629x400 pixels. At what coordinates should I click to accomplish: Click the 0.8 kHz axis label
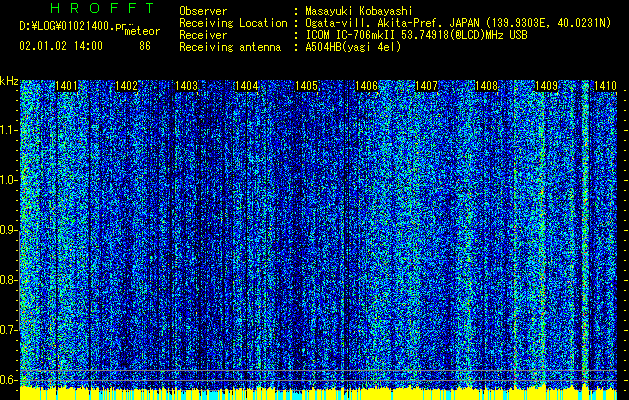8,280
